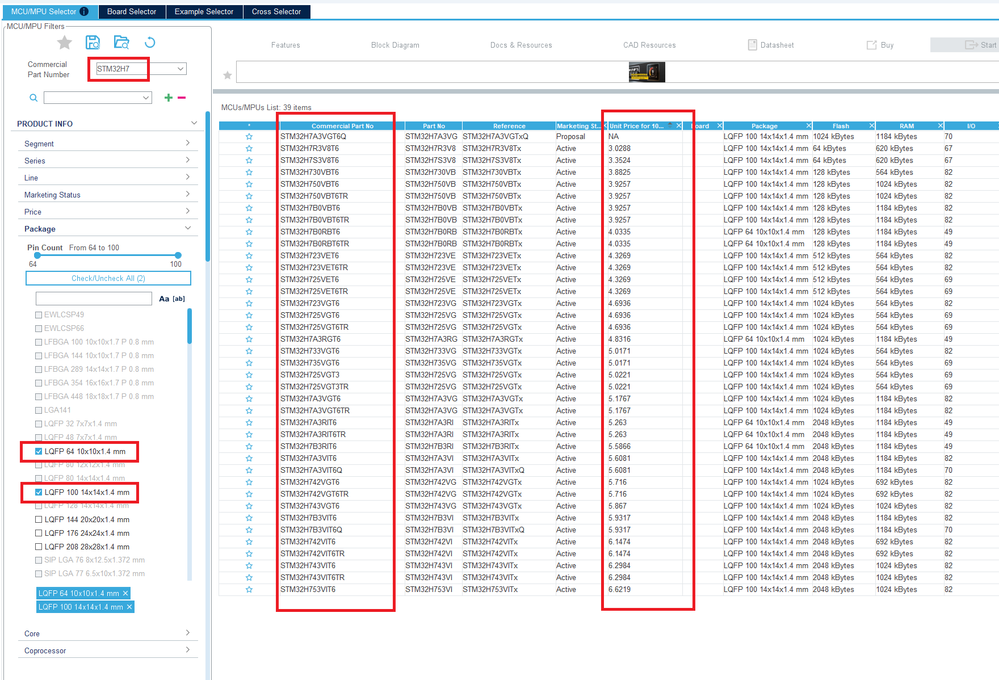Star the STM32H723VET6 row
Image resolution: width=999 pixels, height=680 pixels.
(x=249, y=256)
